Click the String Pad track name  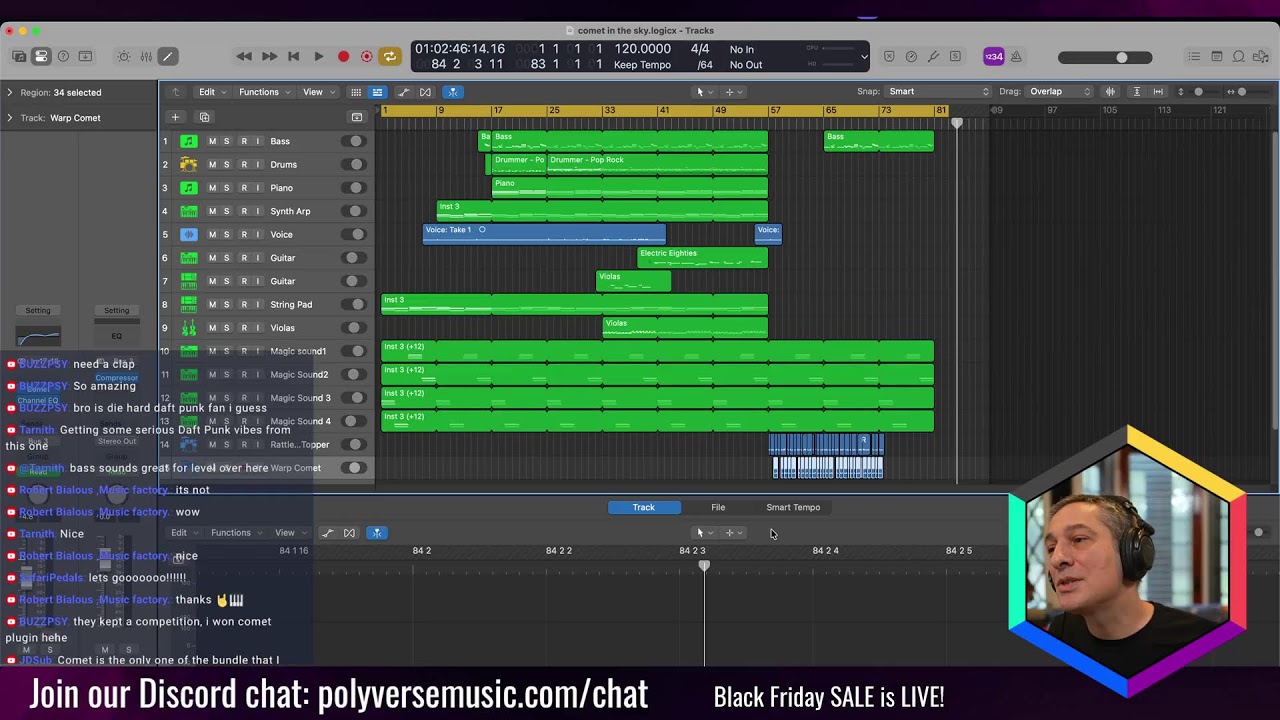(x=291, y=304)
